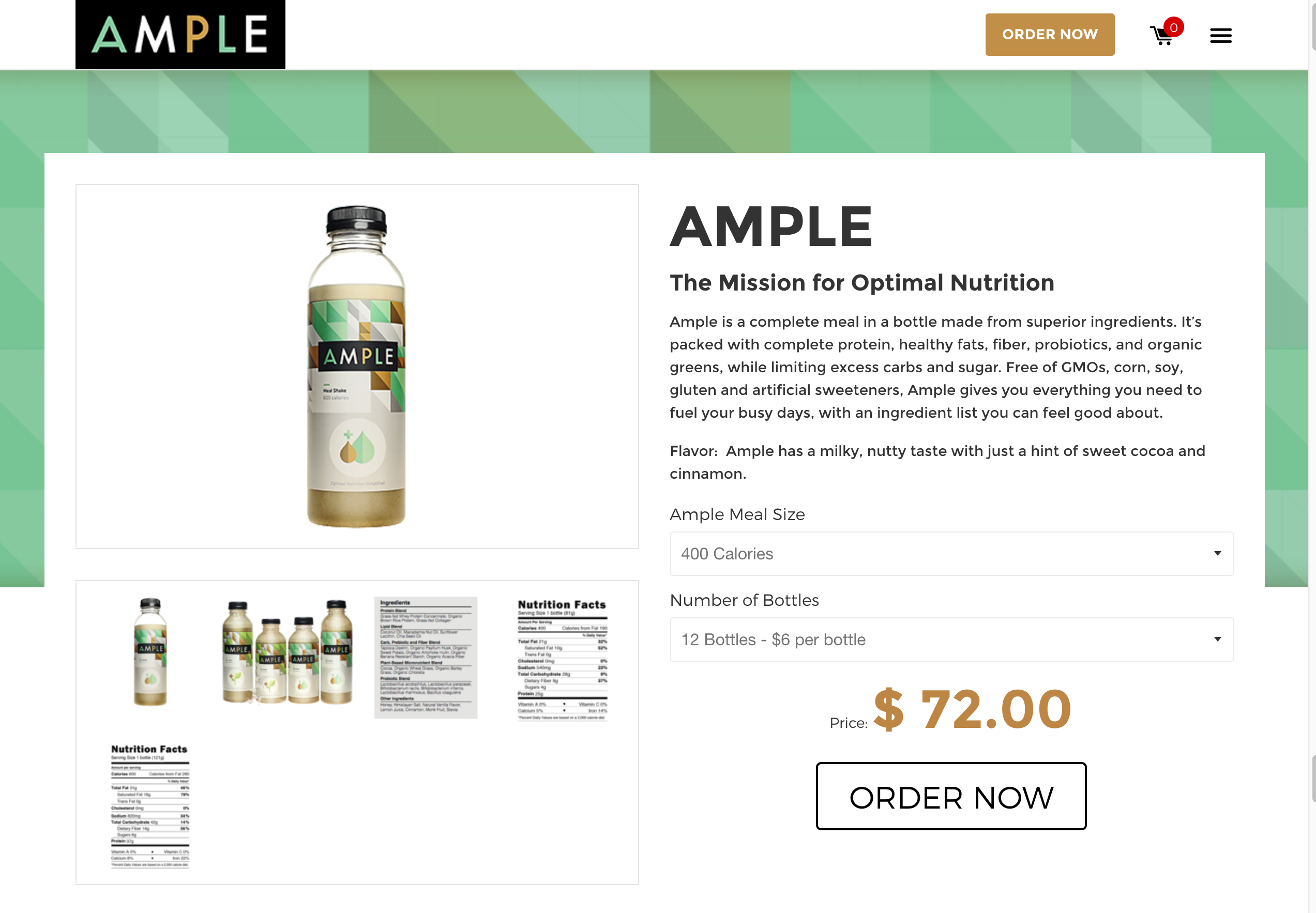
Task: Open the shopping cart icon
Action: click(1162, 36)
